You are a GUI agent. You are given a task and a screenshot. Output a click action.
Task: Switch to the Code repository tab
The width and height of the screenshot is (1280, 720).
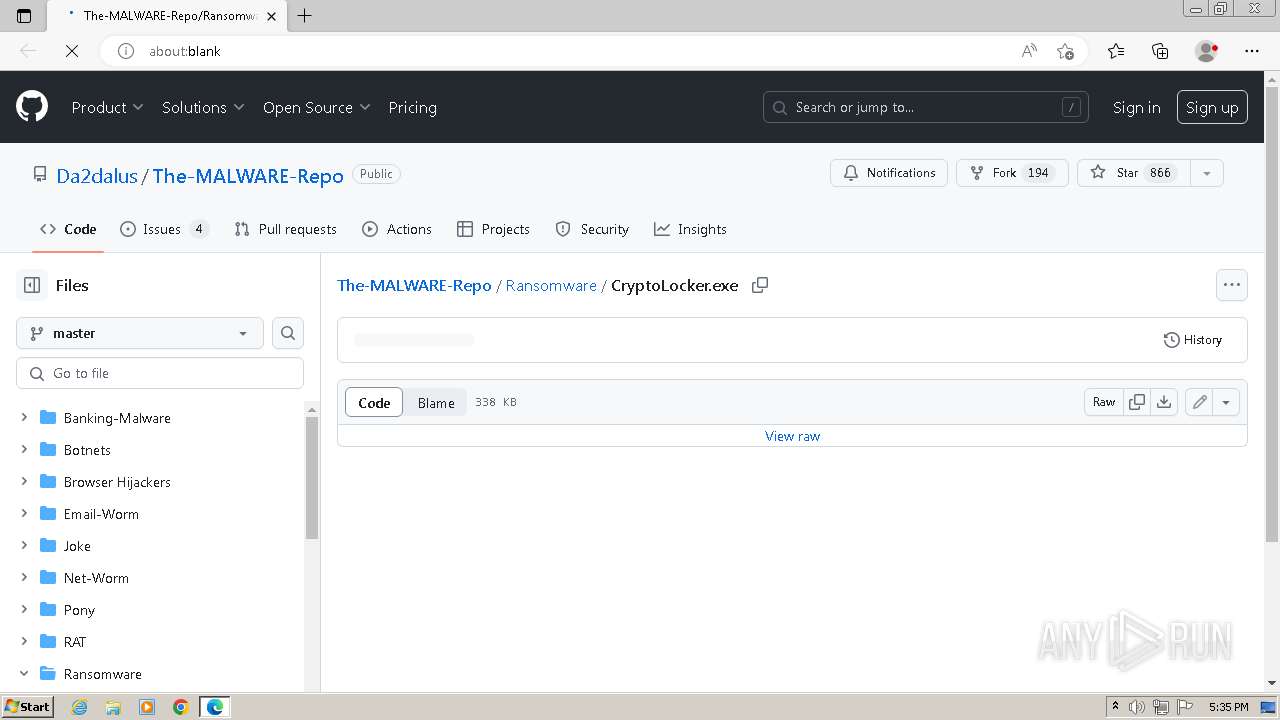tap(68, 229)
